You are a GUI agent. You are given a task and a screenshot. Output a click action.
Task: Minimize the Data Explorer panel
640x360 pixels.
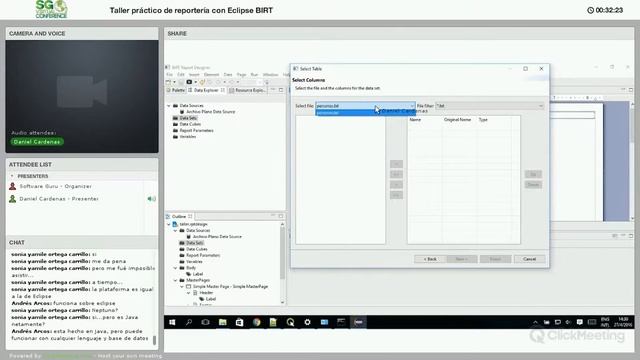tap(273, 90)
